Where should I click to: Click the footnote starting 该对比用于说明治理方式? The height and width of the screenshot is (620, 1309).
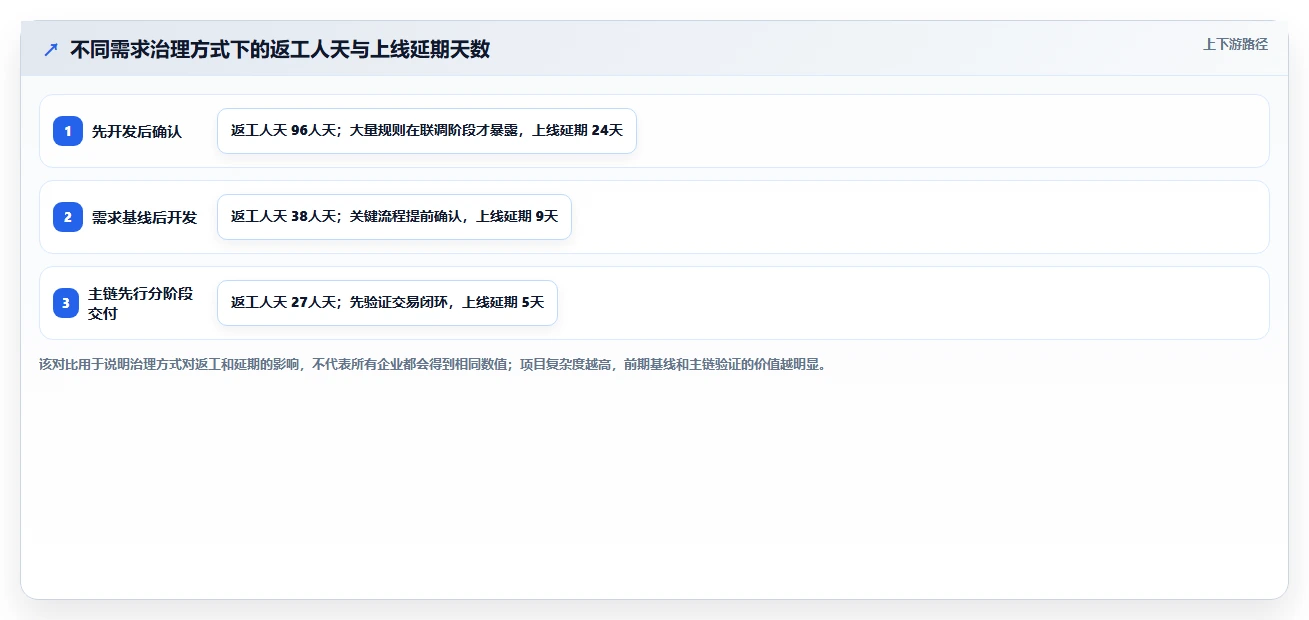coord(433,364)
